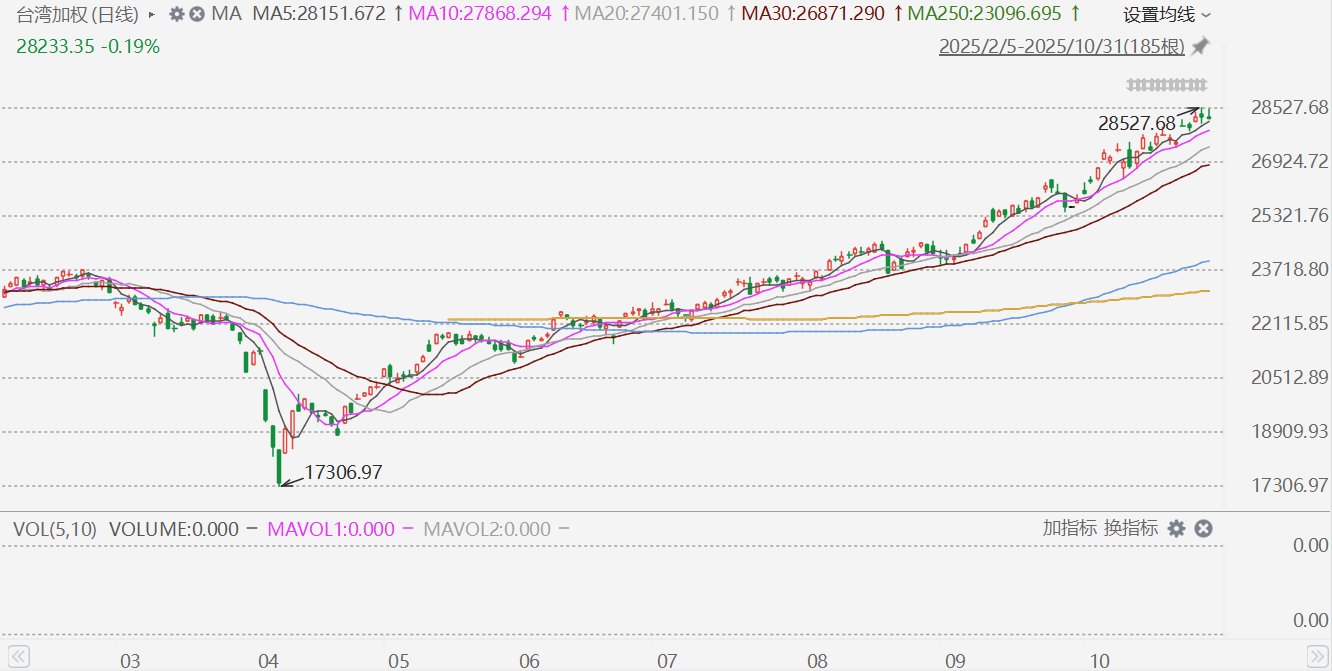Expand the 台湾加权(日线) period arrow
Viewport: 1332px width, 671px height.
click(152, 15)
